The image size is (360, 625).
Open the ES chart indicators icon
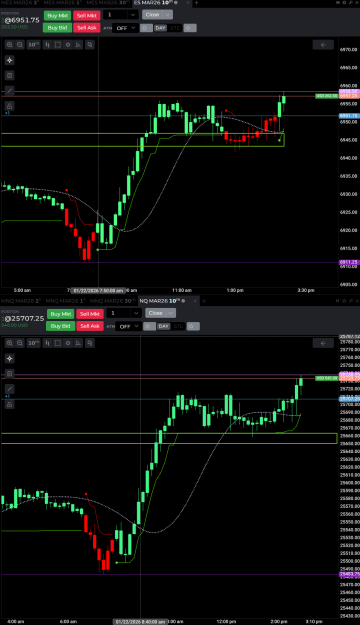(78, 45)
